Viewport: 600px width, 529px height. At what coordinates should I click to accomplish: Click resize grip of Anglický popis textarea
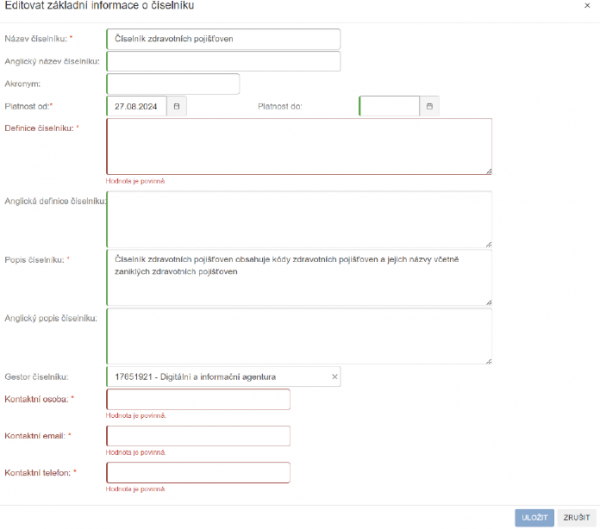pos(488,360)
